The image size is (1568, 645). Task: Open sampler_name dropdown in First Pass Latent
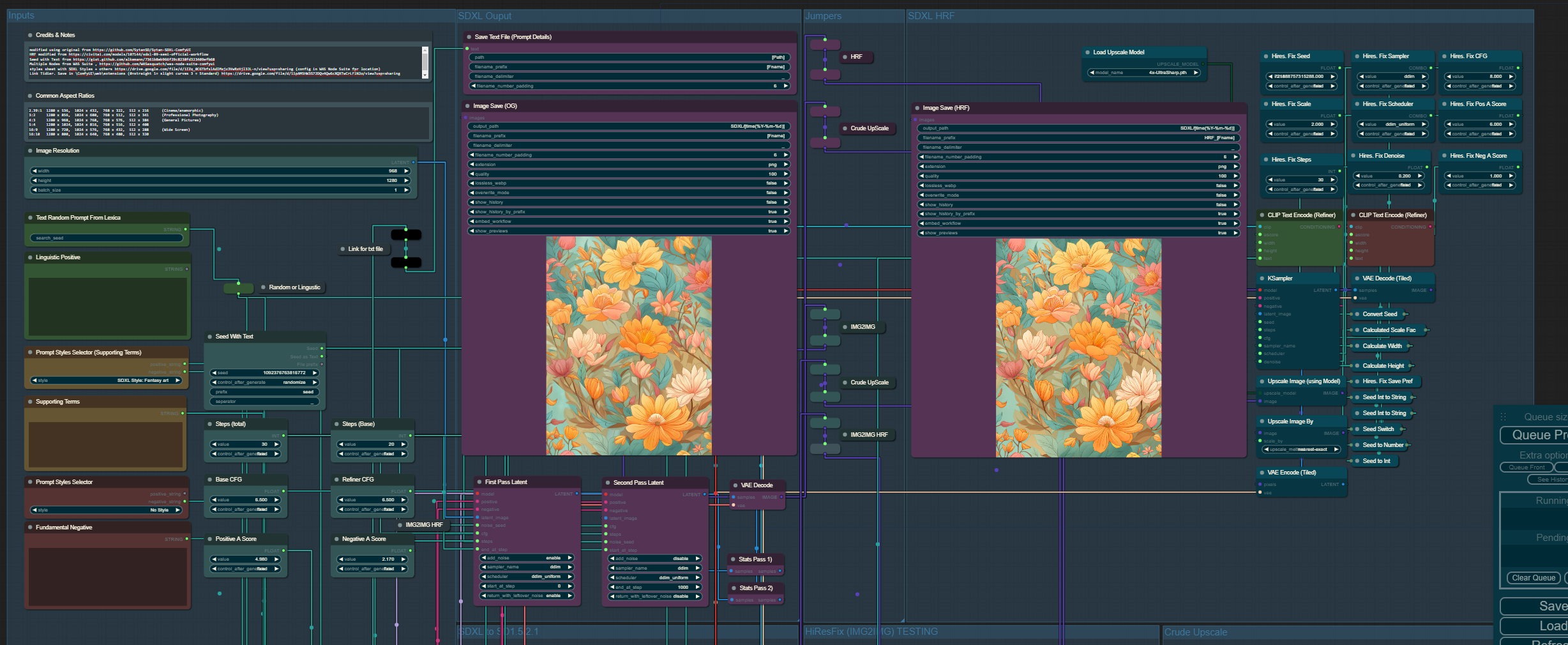click(527, 567)
